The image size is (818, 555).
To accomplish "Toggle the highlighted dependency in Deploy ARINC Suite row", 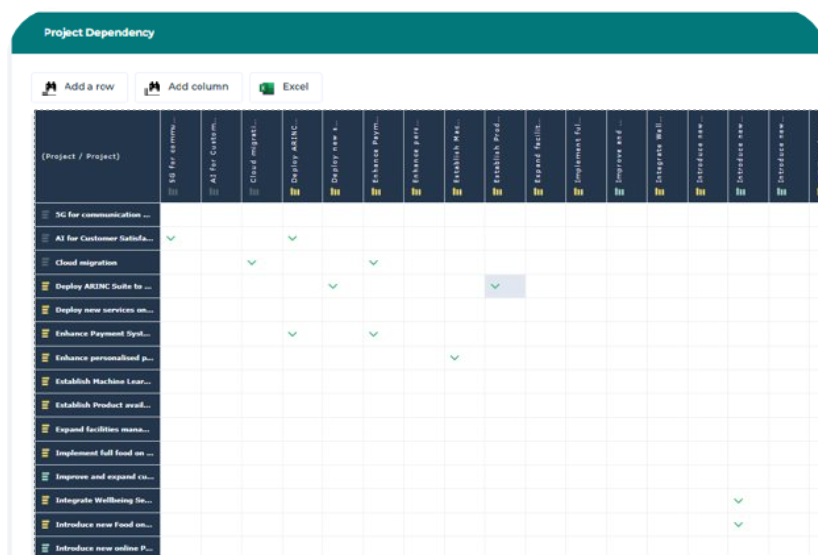I will pyautogui.click(x=495, y=286).
